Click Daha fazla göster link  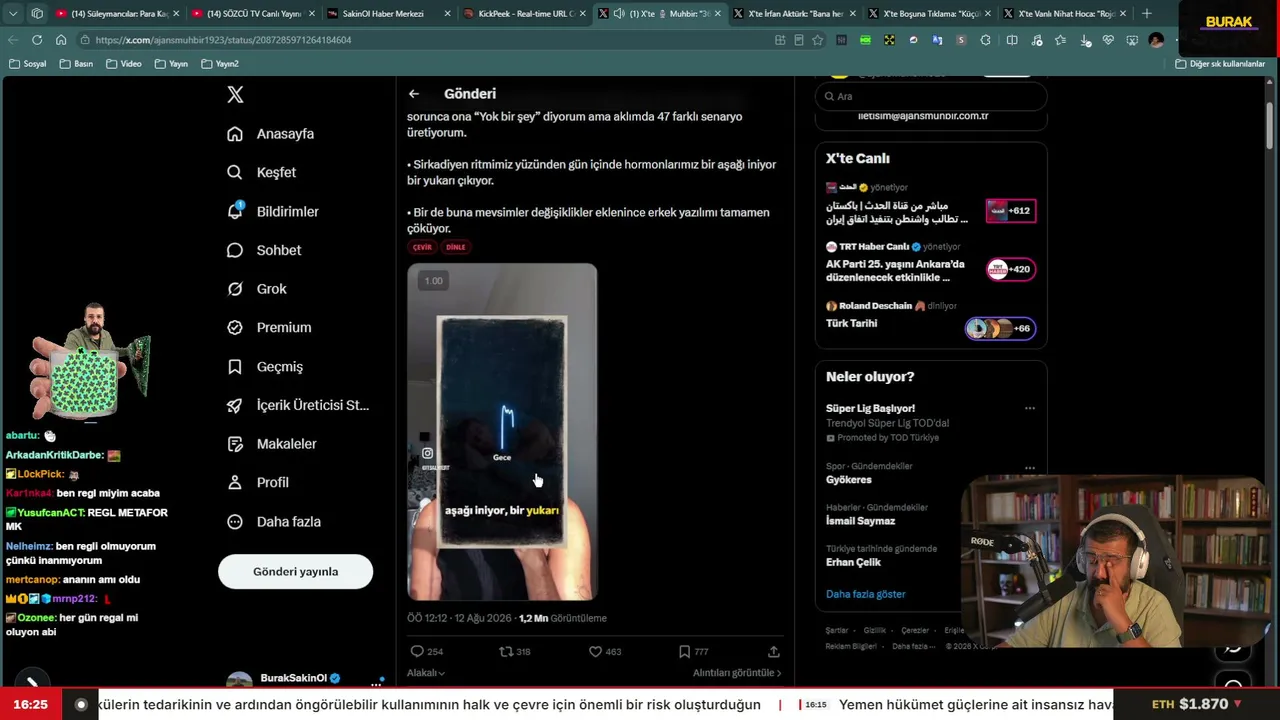click(865, 594)
